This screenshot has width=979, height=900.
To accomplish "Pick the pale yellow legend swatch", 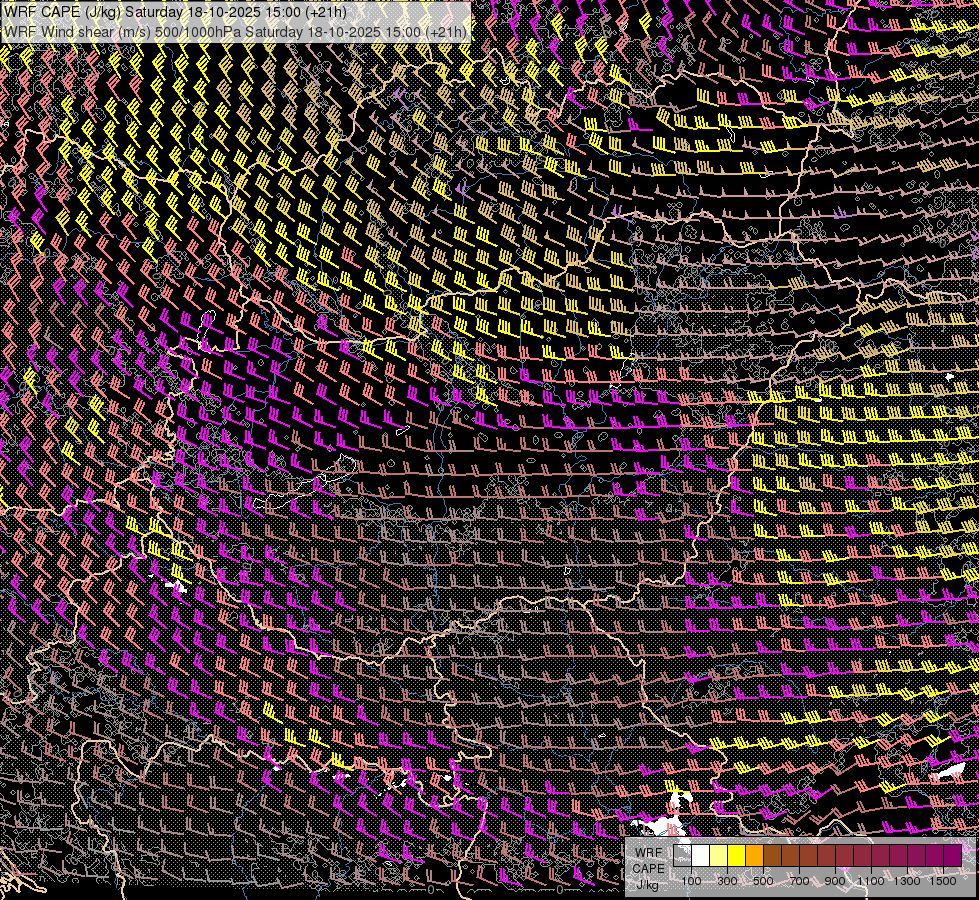I will [718, 856].
